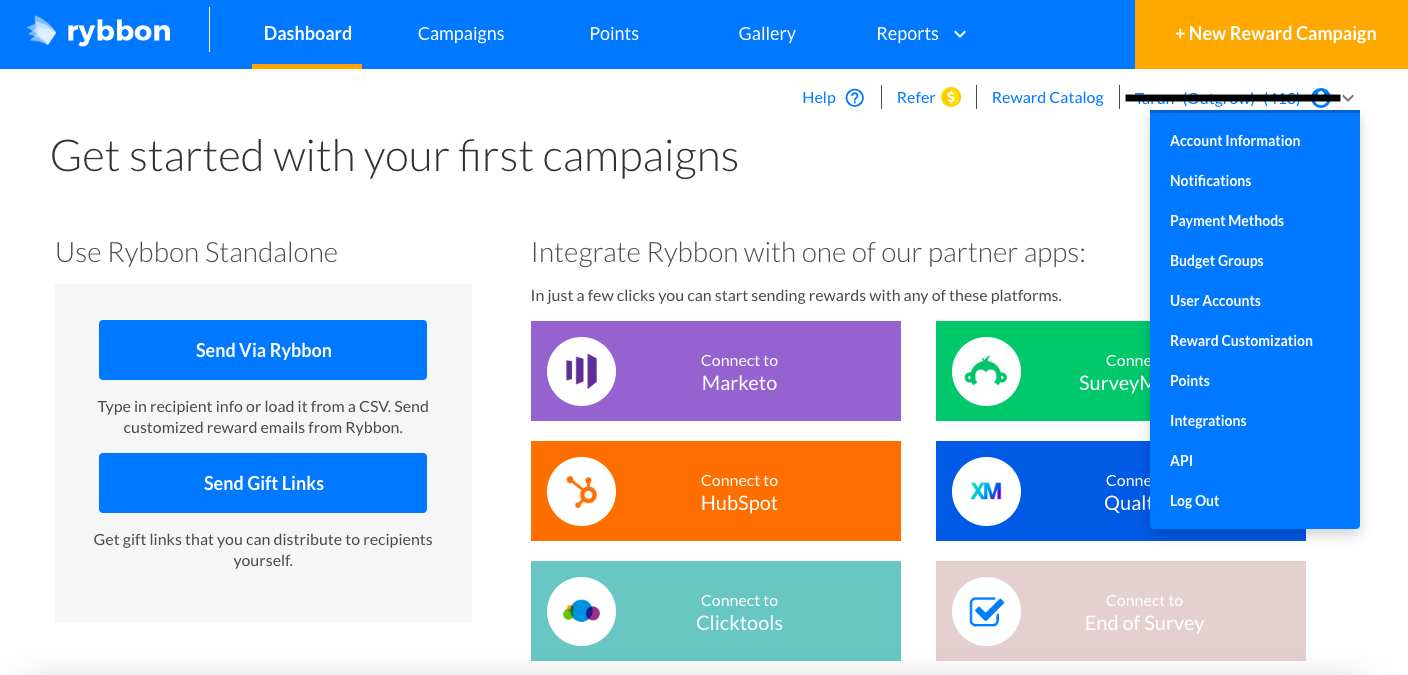Click 'Integrate Rybbon with one of our partner apps' heading
This screenshot has height=675, width=1408.
click(808, 252)
